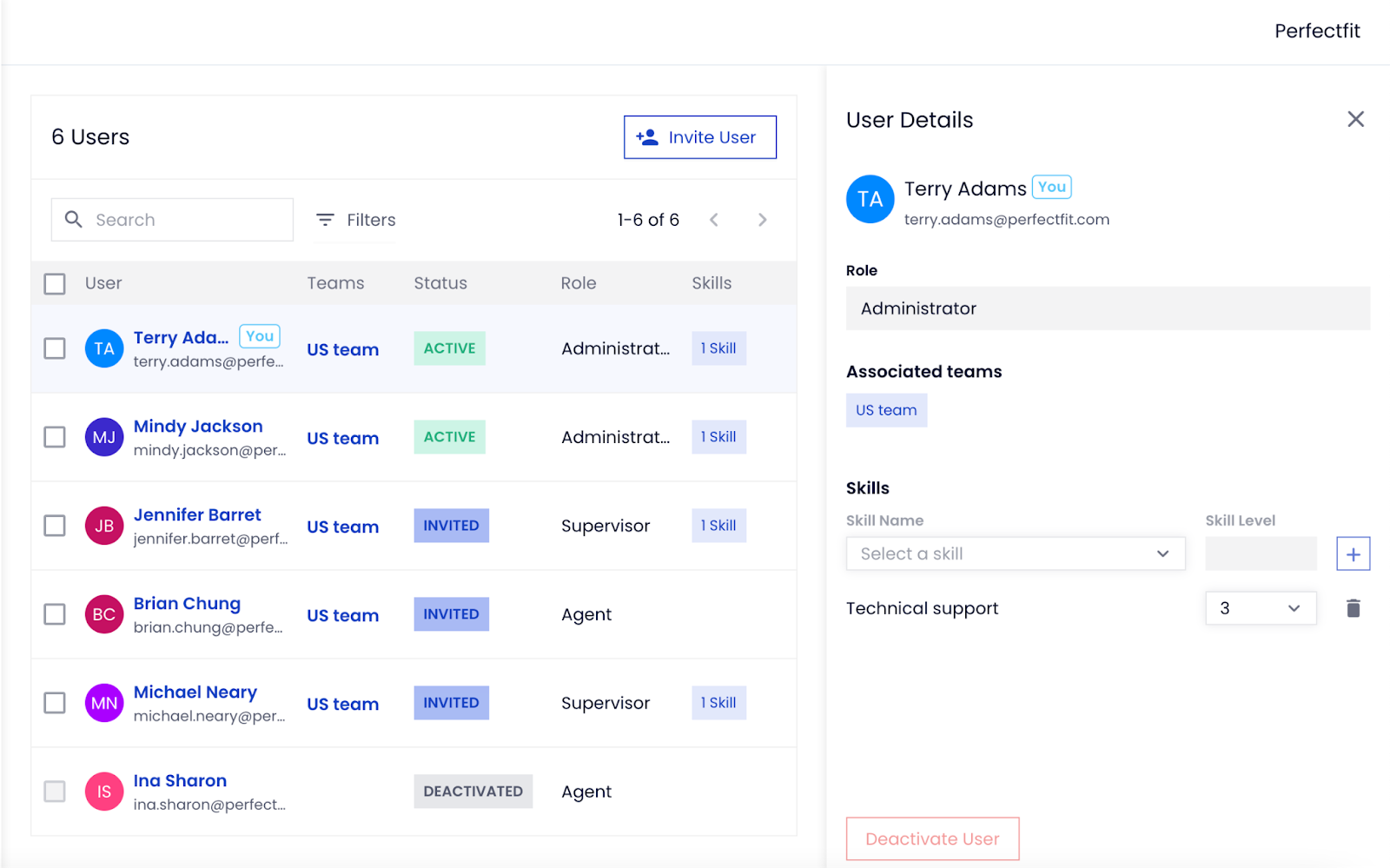
Task: Click 1 Skill badge for Mindy Jackson
Action: (718, 437)
